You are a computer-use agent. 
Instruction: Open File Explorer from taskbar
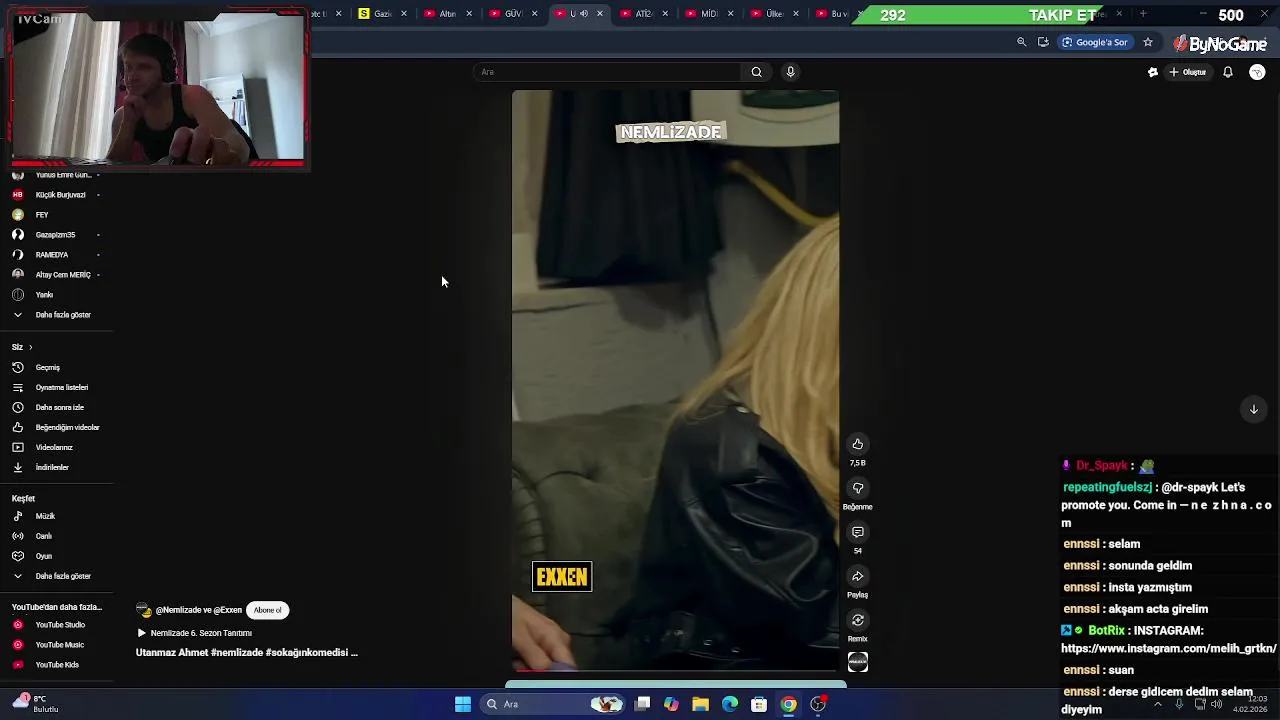click(700, 704)
